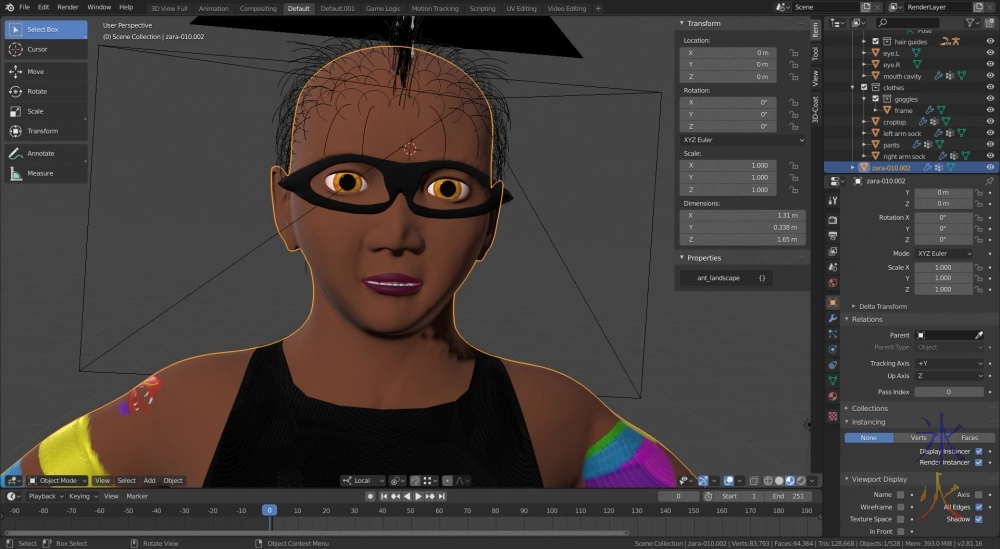Hide the croptop object in outliner
This screenshot has height=549, width=1000.
990,122
